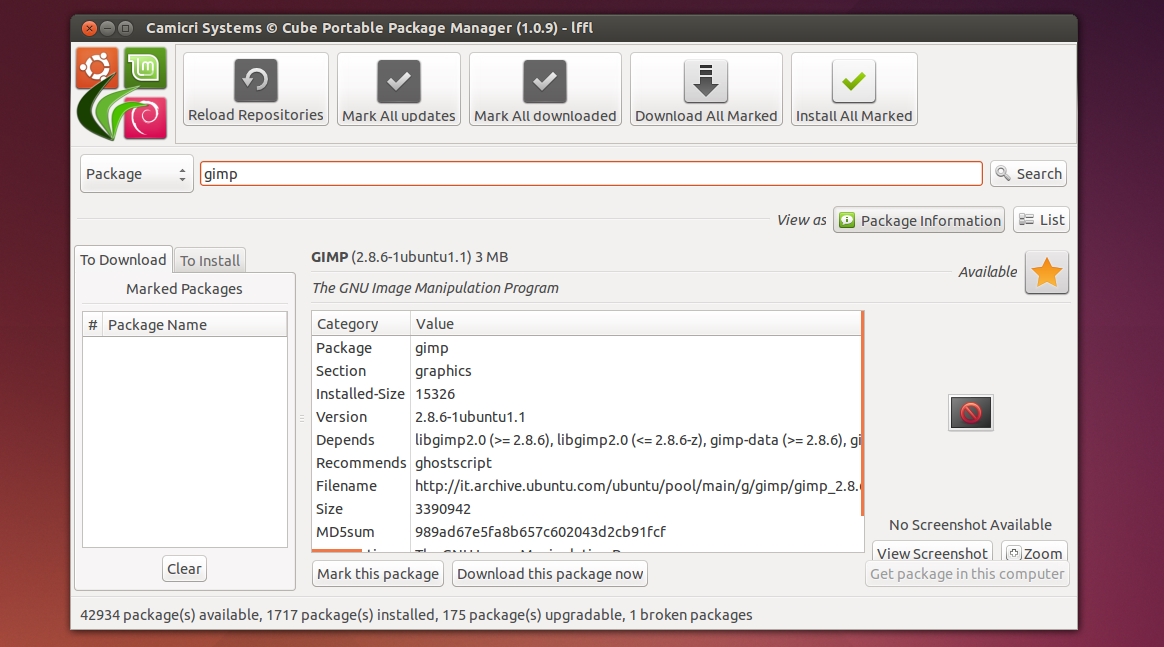The image size is (1164, 647).
Task: Click the Reload Repositories toolbar button
Action: [x=255, y=89]
